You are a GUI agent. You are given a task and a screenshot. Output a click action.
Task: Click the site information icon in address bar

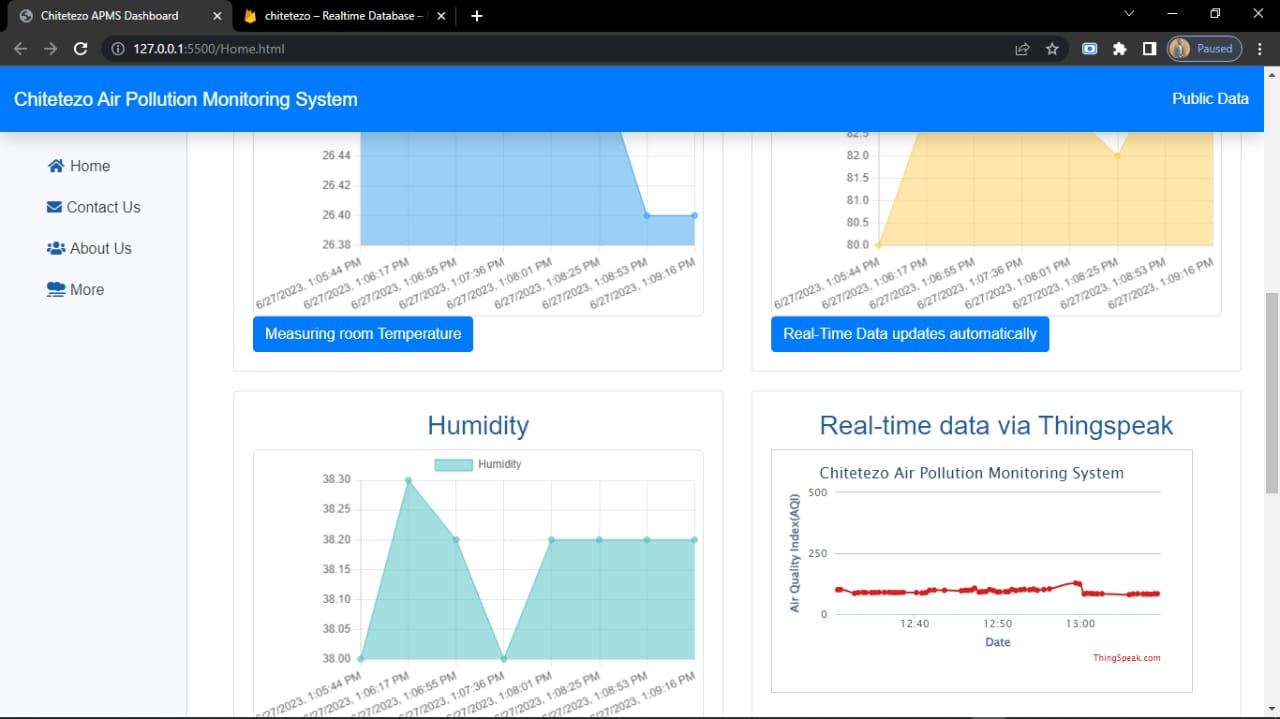117,48
